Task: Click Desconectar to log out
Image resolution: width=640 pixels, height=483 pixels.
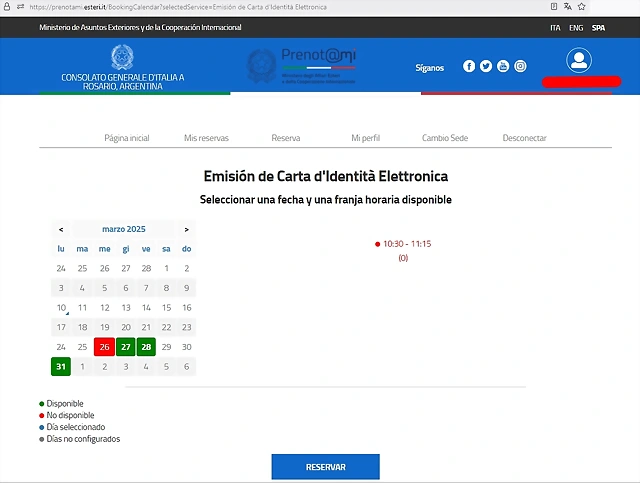Action: [x=524, y=138]
